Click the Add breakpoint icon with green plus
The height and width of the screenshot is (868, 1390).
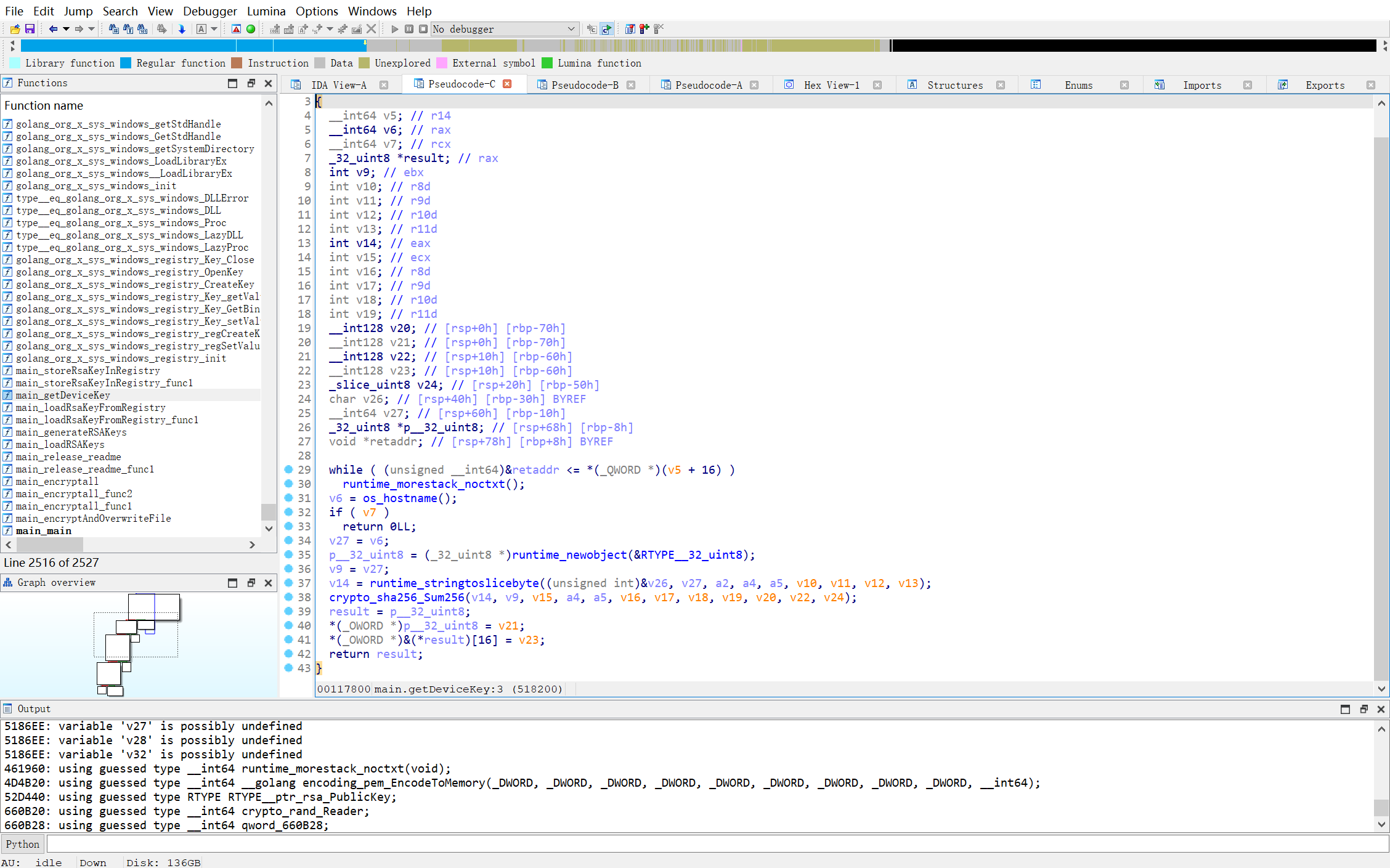644,29
